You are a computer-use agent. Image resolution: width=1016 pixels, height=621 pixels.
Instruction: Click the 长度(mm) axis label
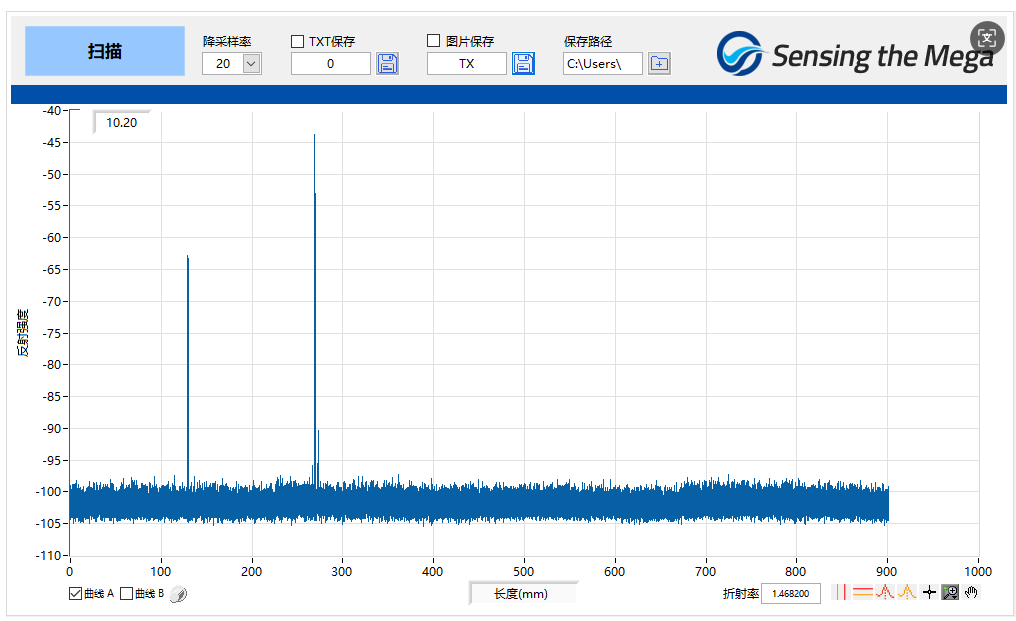[x=521, y=594]
